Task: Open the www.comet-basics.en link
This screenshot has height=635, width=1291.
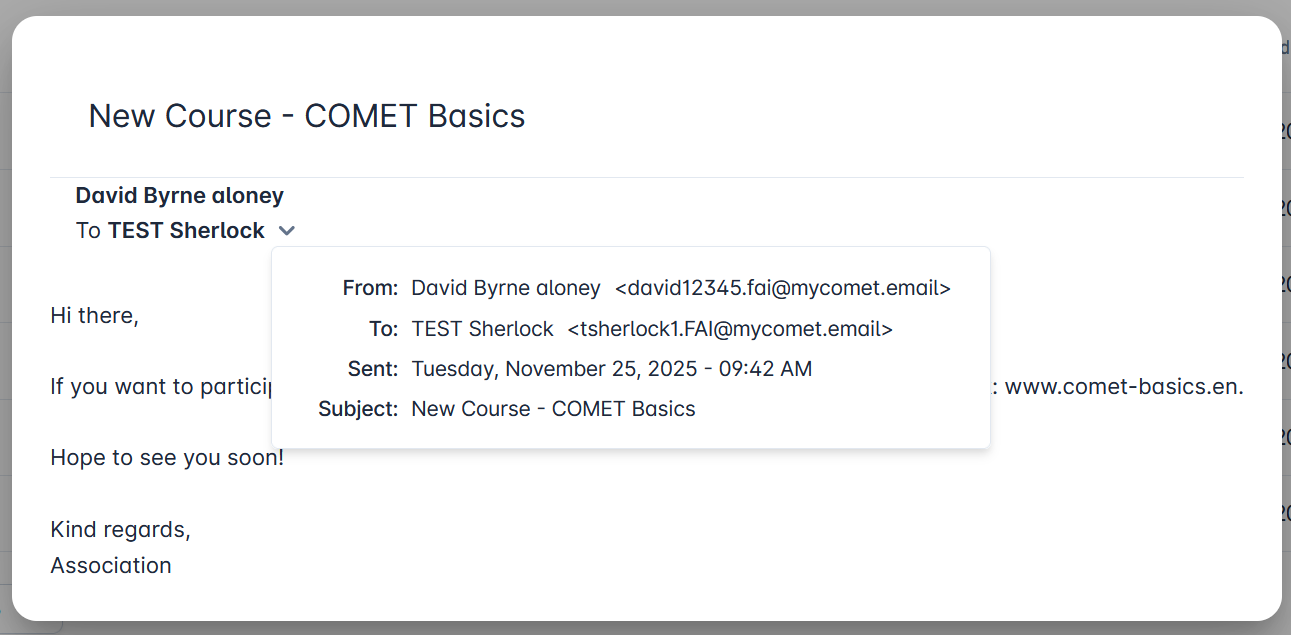Action: (x=1123, y=387)
